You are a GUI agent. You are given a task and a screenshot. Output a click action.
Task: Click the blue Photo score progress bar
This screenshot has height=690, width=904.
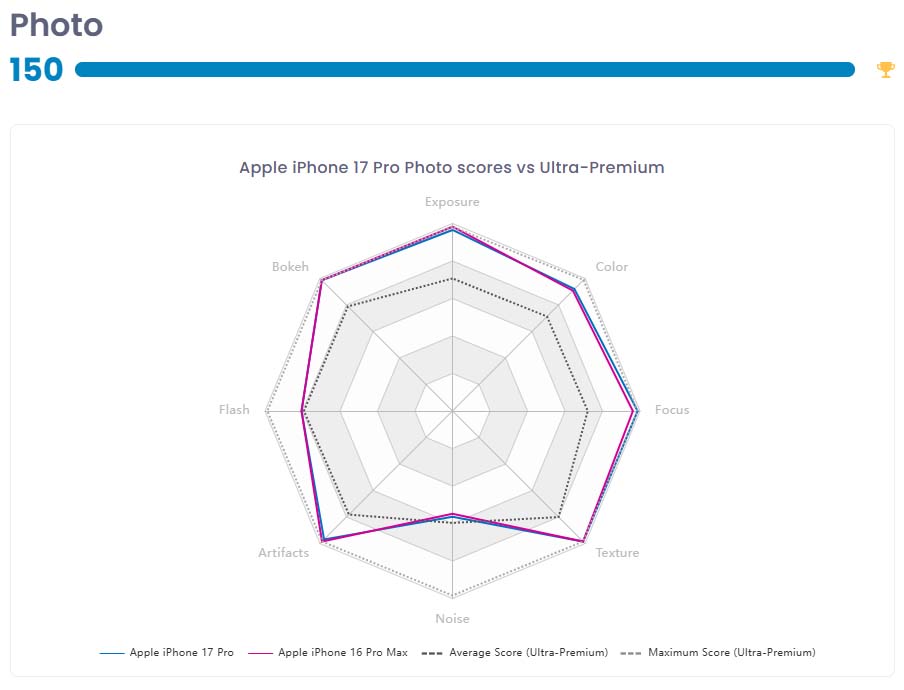tap(465, 69)
